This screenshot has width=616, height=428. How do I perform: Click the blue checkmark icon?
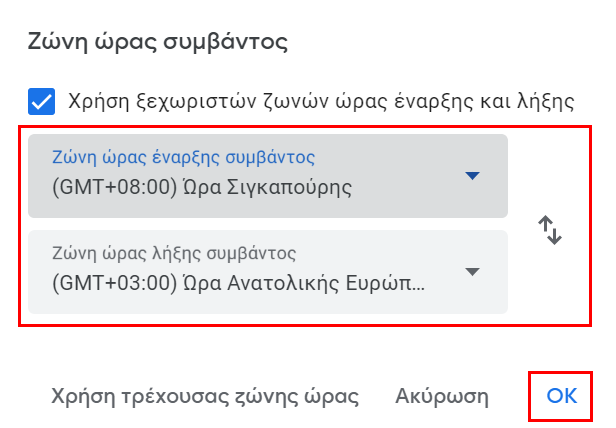coord(42,101)
